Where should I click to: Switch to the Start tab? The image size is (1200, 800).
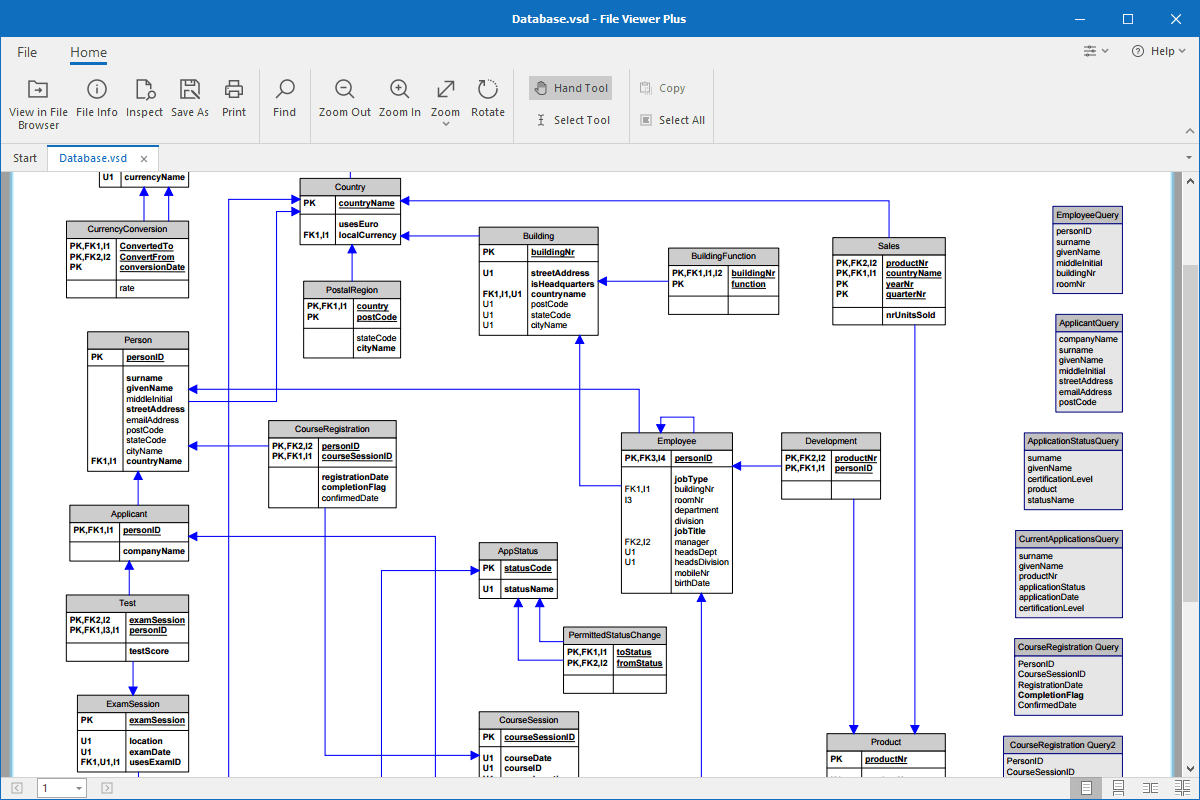pyautogui.click(x=24, y=157)
